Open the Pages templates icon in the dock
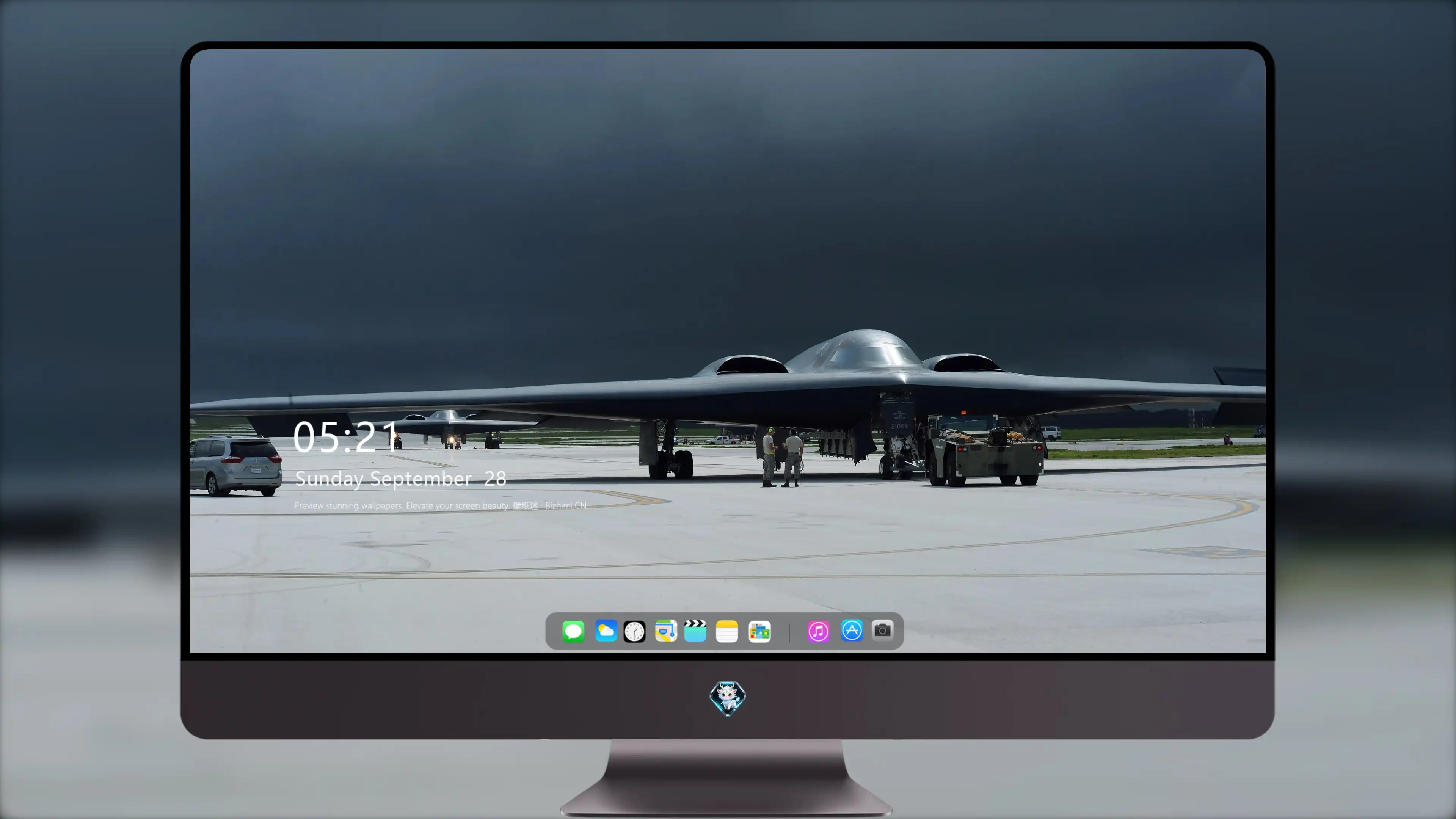The image size is (1456, 819). point(759,631)
